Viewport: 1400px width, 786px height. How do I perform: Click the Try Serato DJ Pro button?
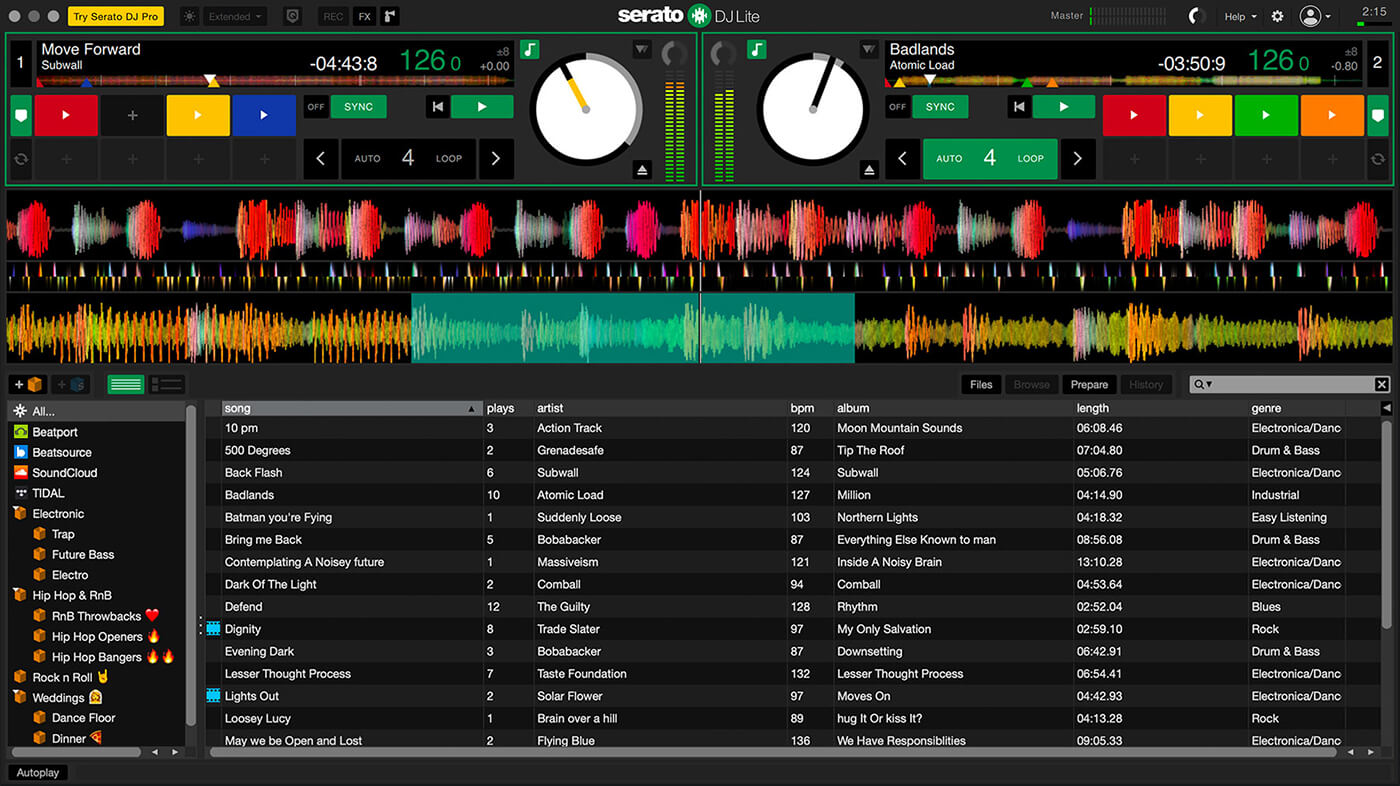pyautogui.click(x=113, y=15)
